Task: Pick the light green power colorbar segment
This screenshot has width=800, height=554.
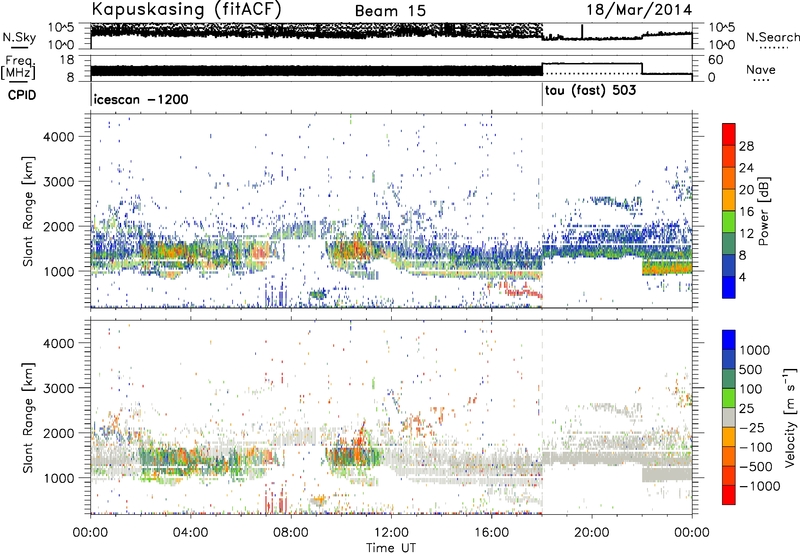Action: tap(729, 221)
